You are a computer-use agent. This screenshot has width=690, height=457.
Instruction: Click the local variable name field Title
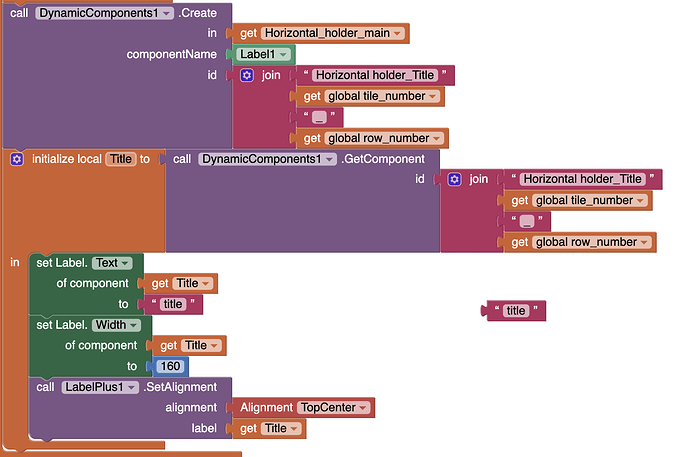121,159
